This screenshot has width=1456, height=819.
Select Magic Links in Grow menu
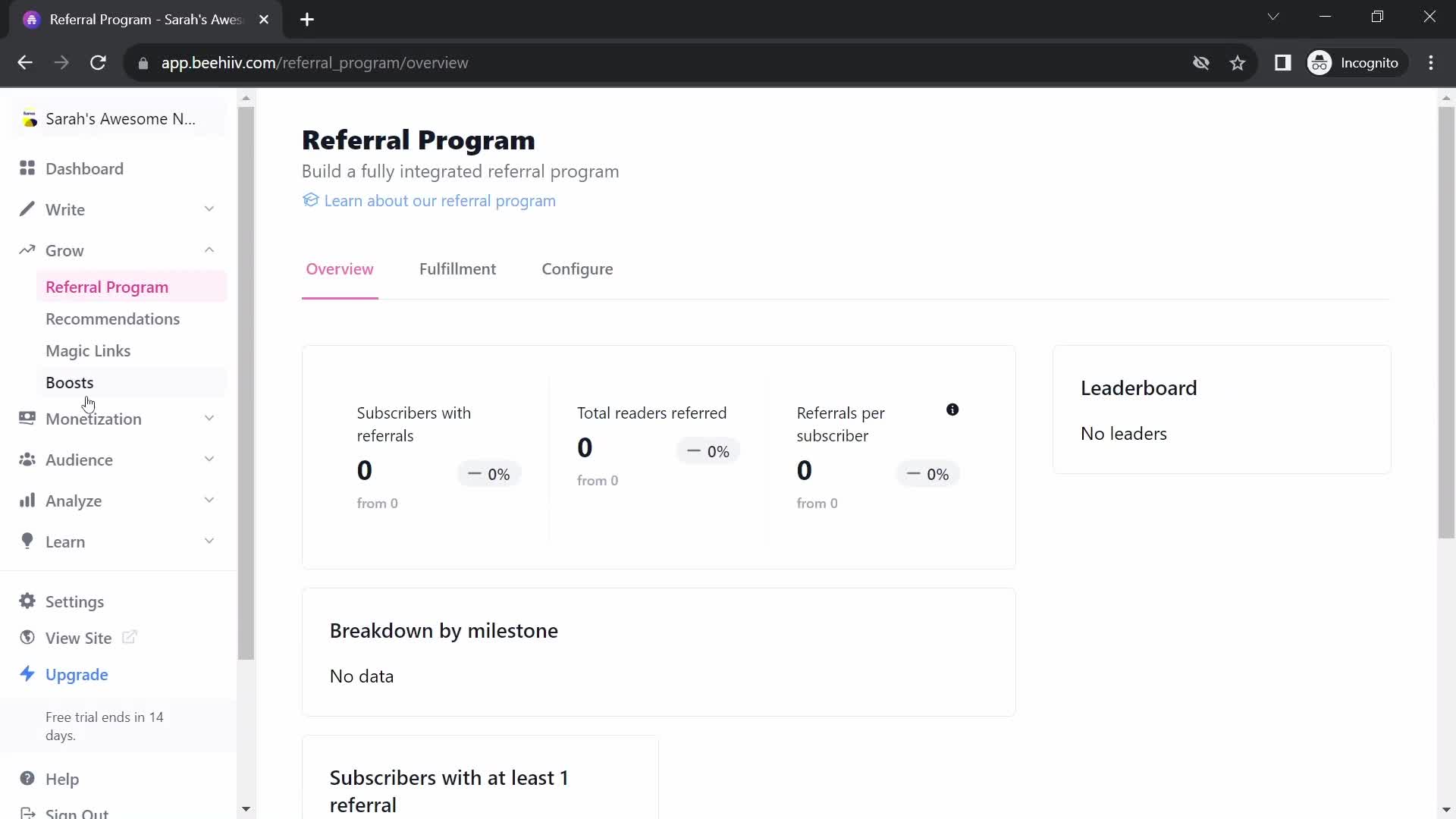tap(88, 350)
